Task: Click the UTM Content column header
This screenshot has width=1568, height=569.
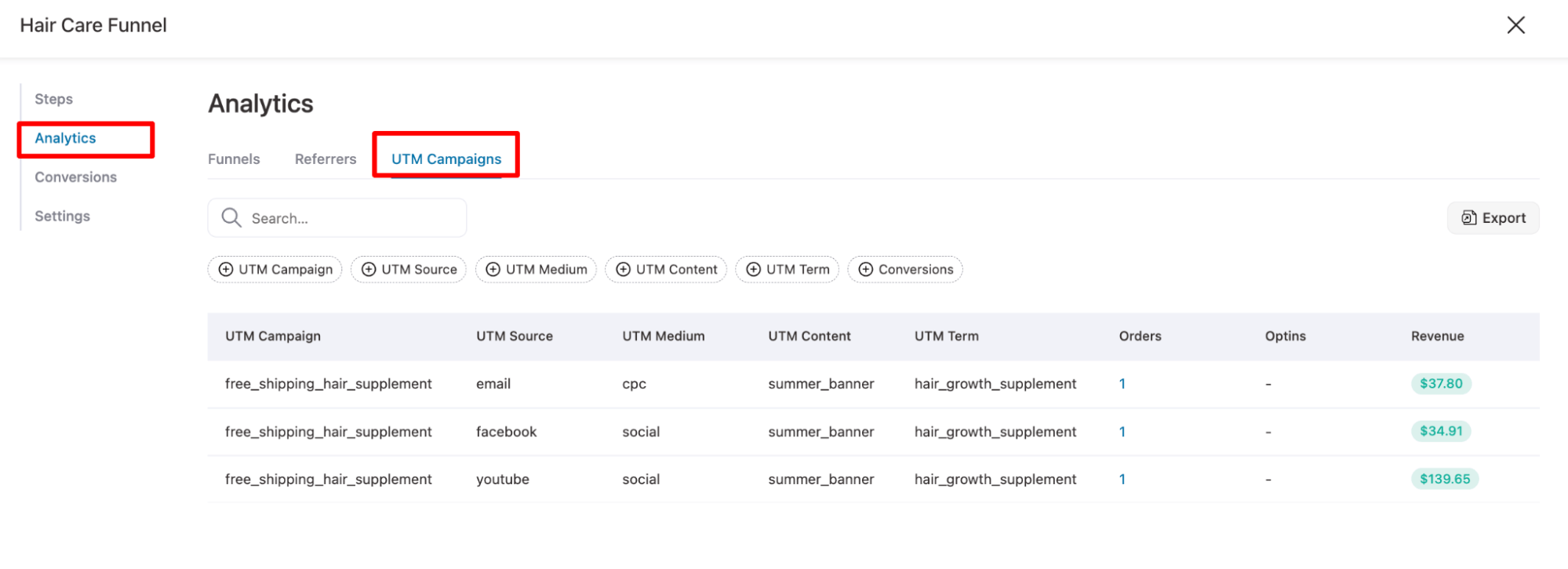Action: tap(809, 336)
